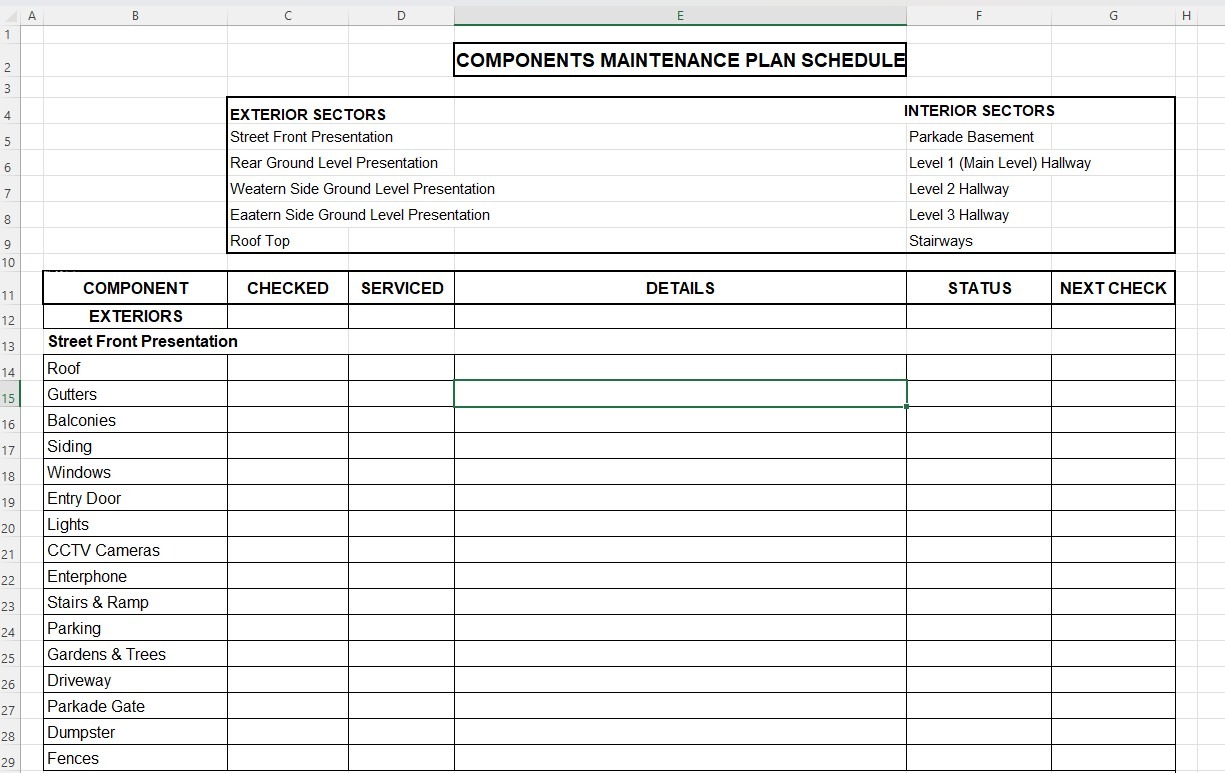The image size is (1225, 773).
Task: Select the column B header
Action: [135, 15]
